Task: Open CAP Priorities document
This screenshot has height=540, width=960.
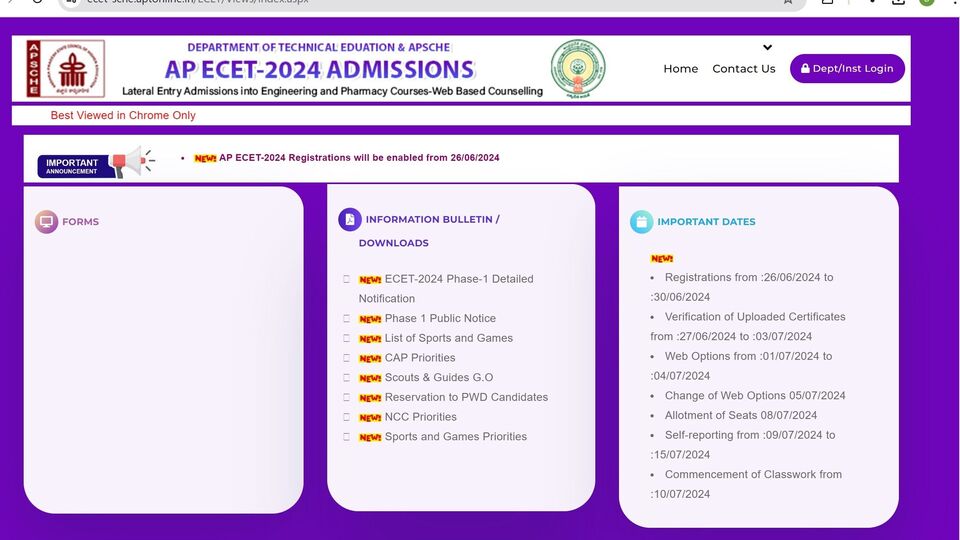Action: 420,358
